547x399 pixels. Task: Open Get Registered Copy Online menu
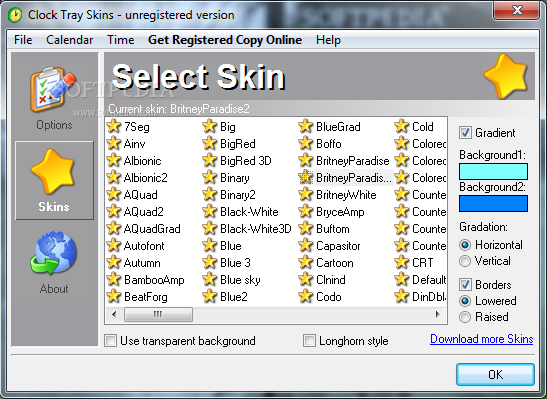(x=225, y=40)
